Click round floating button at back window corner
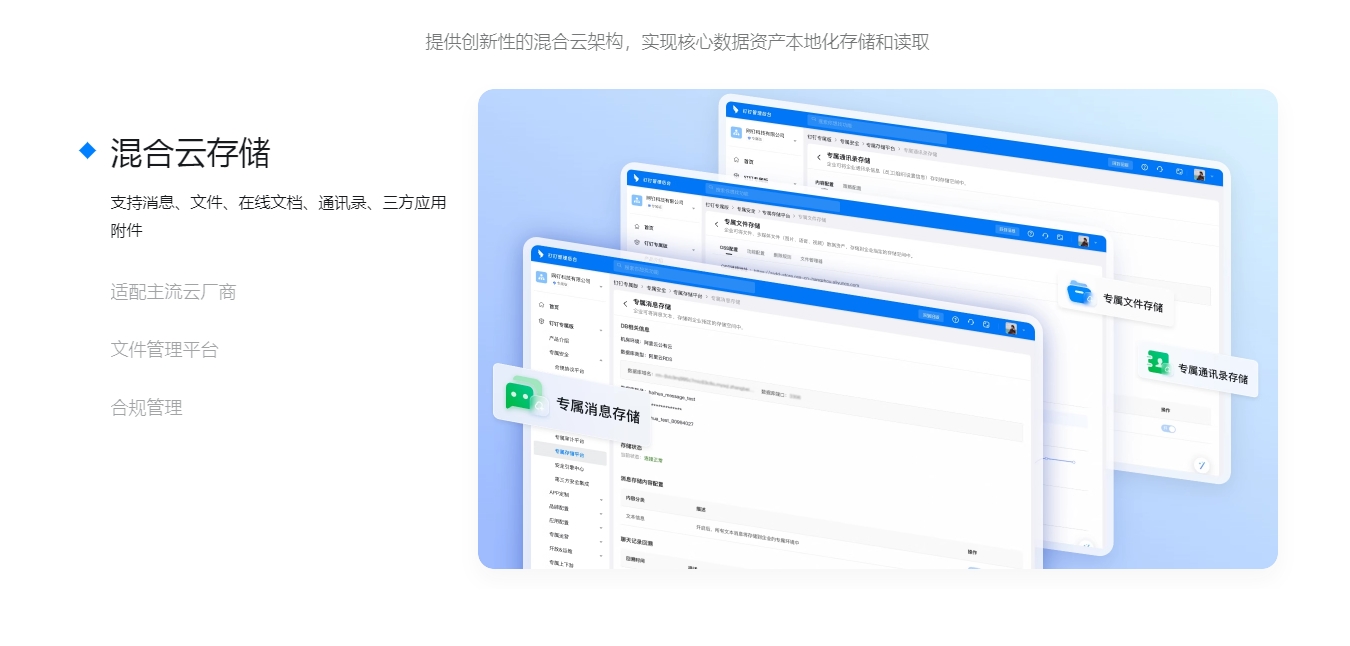Screen dimensions: 1350x646 1201,465
